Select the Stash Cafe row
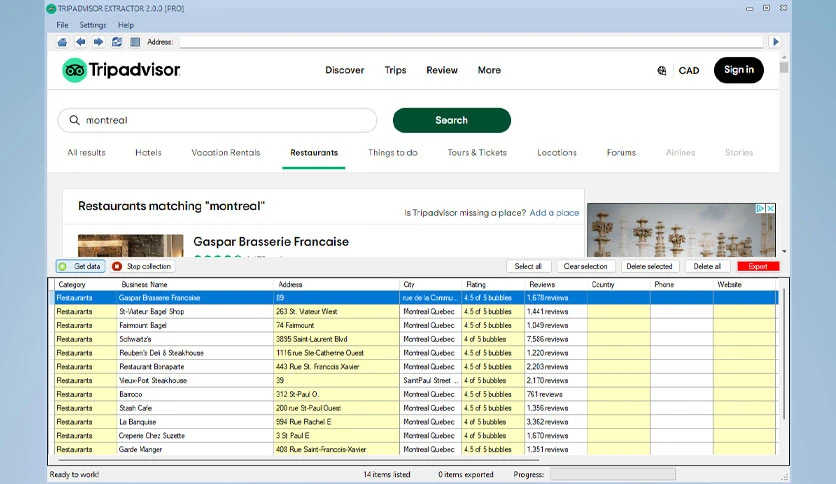Image resolution: width=836 pixels, height=484 pixels. click(x=415, y=408)
